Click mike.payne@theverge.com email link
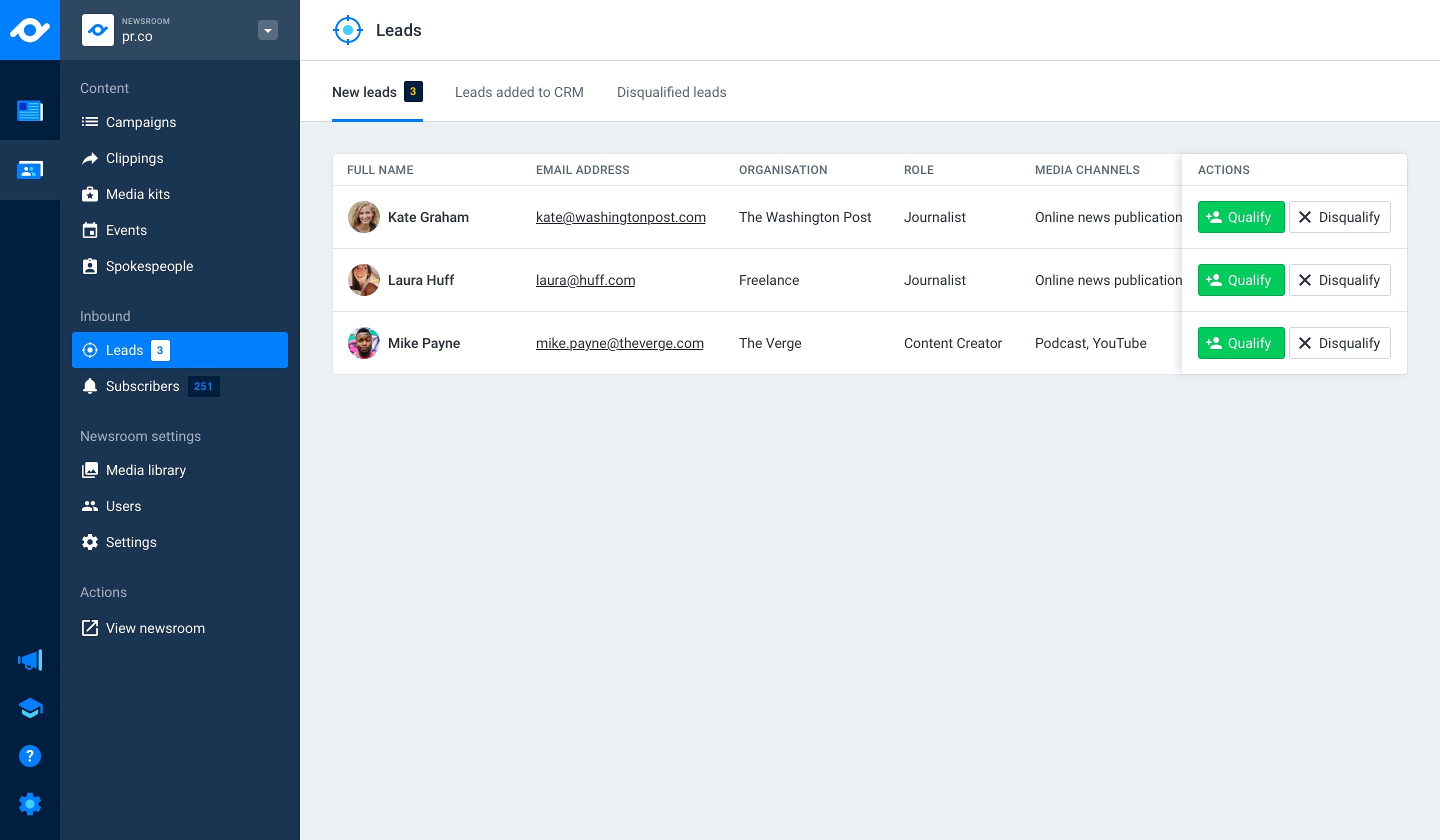This screenshot has height=840, width=1440. pos(618,342)
